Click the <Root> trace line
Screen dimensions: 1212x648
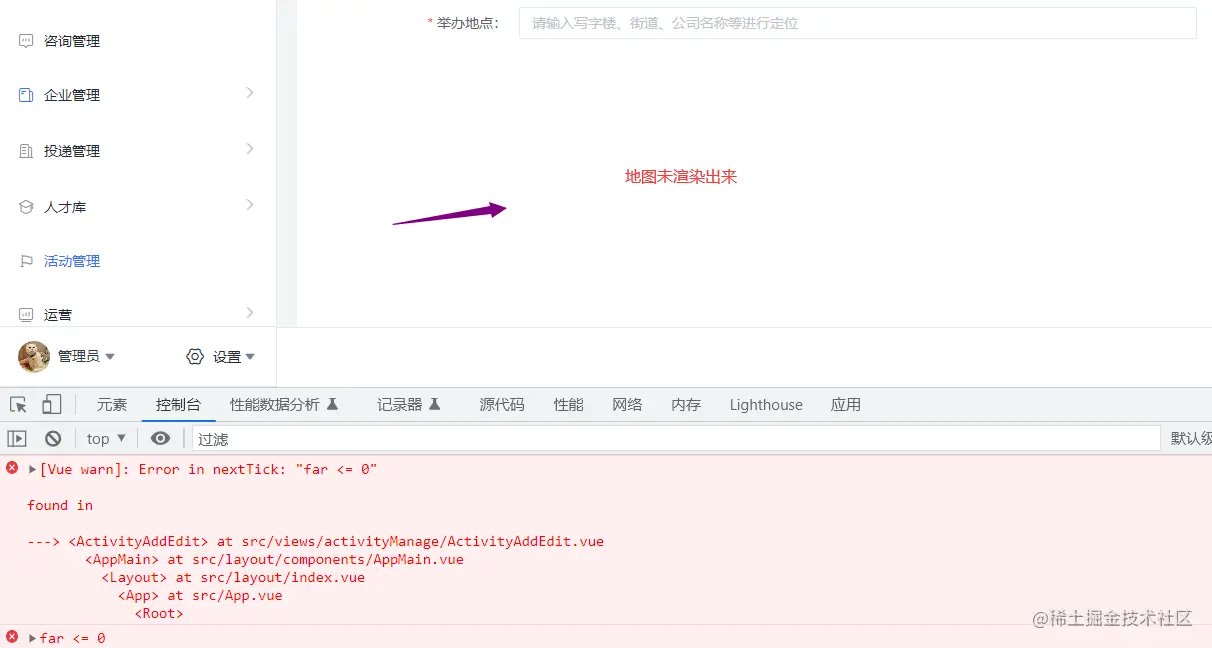tap(159, 613)
